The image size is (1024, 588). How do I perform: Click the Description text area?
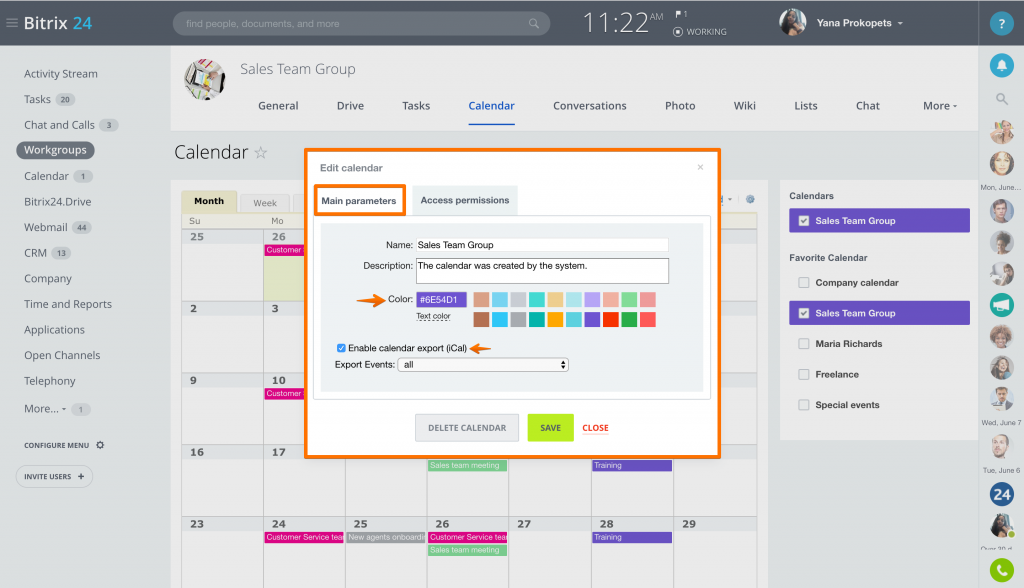(x=542, y=270)
